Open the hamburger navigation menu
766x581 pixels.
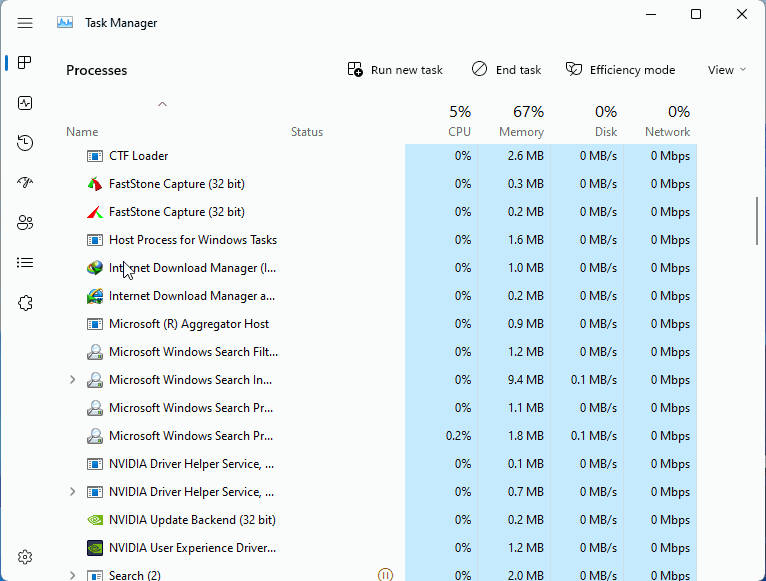(x=25, y=23)
